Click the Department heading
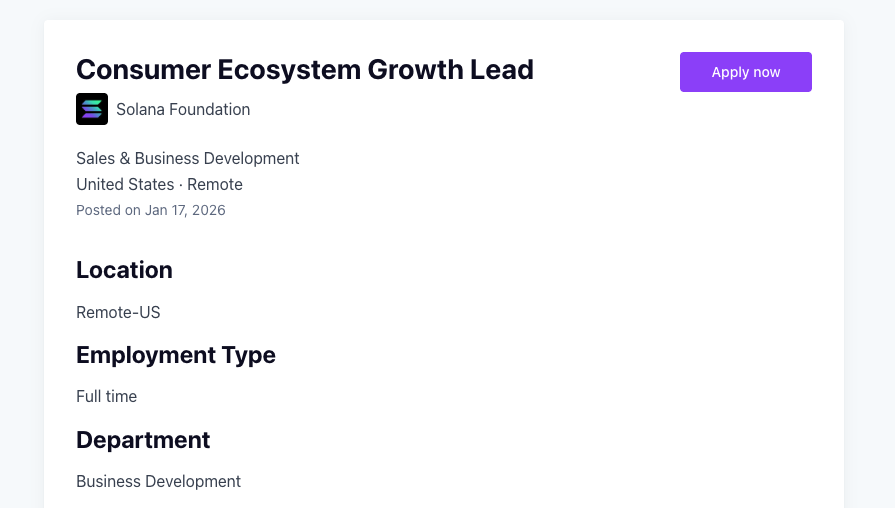This screenshot has width=895, height=508. pos(143,440)
